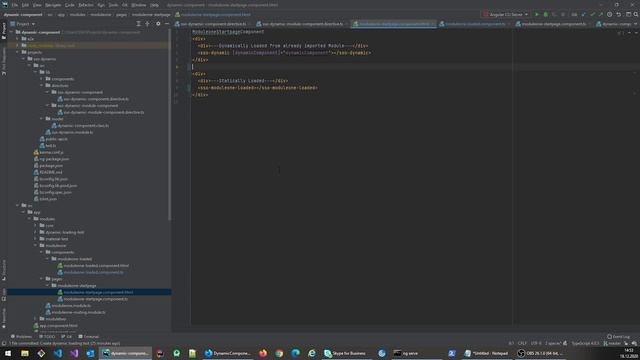
Task: Expand the material-test folder
Action: (36, 239)
